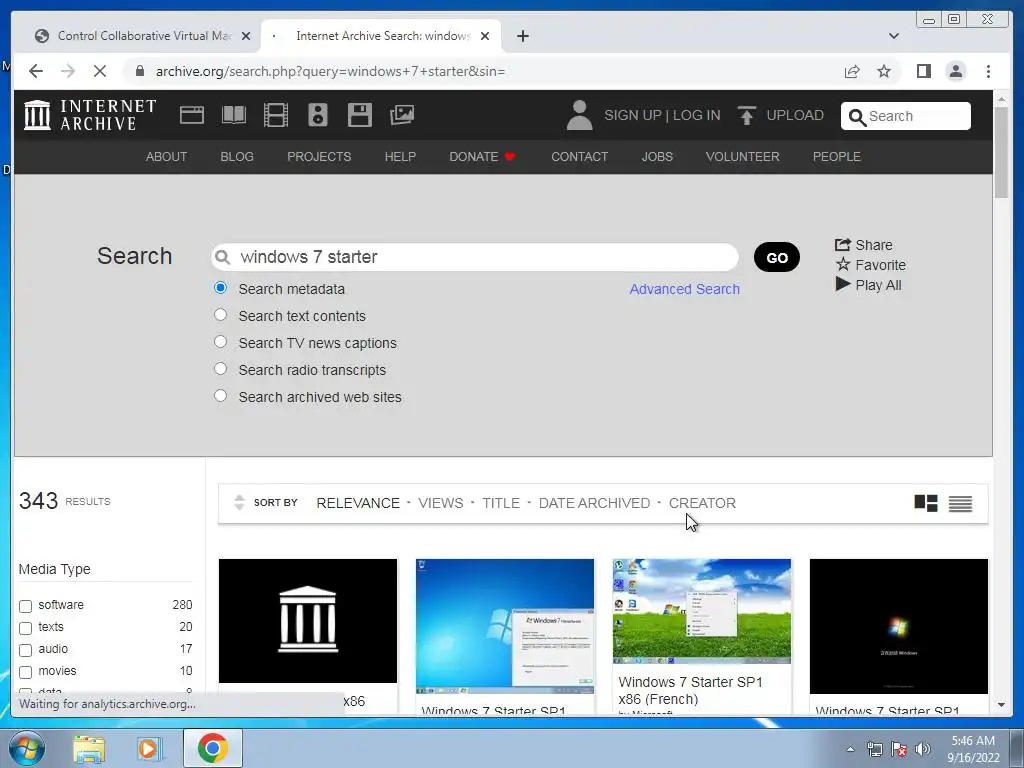Switch to tile grid view
The height and width of the screenshot is (768, 1024).
click(x=925, y=503)
